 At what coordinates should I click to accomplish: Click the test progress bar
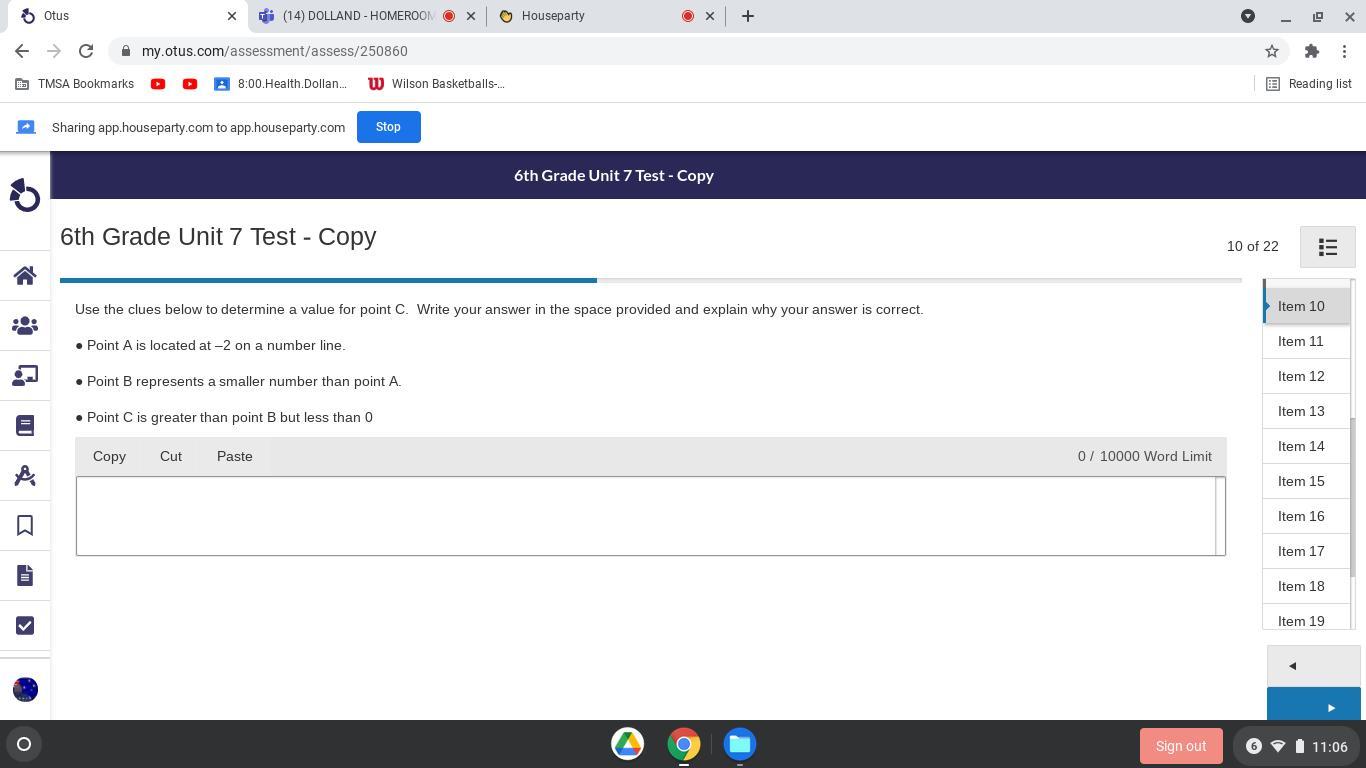[651, 280]
